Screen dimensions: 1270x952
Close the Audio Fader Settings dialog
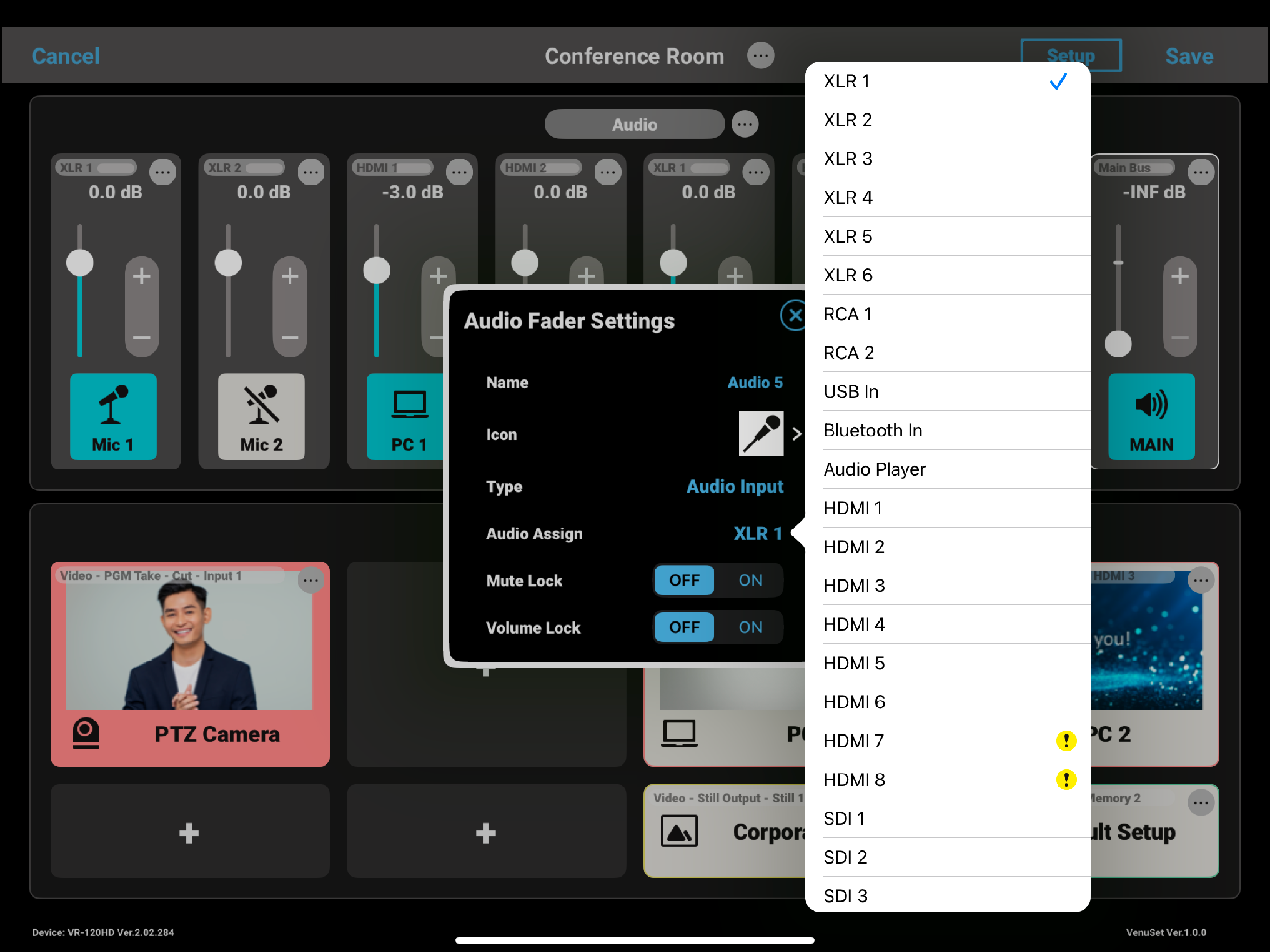pos(794,315)
